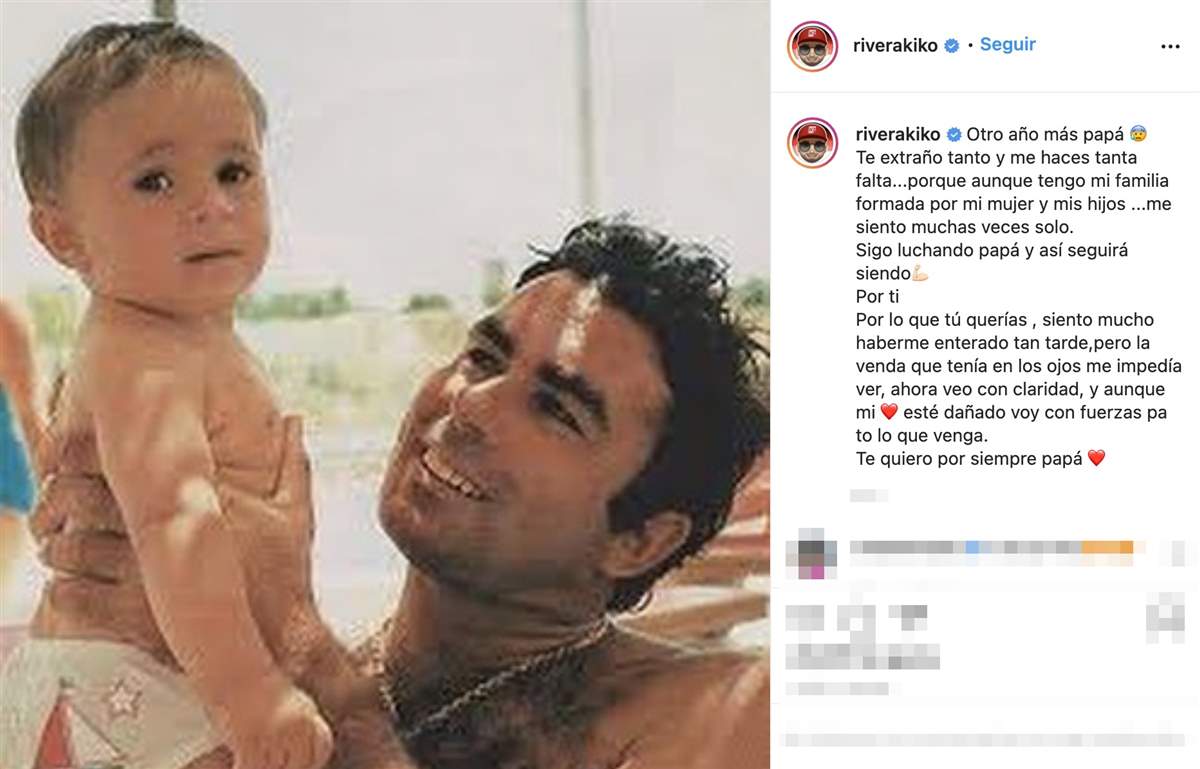The height and width of the screenshot is (769, 1200).
Task: Click the avatar beside the caption text
Action: click(812, 143)
